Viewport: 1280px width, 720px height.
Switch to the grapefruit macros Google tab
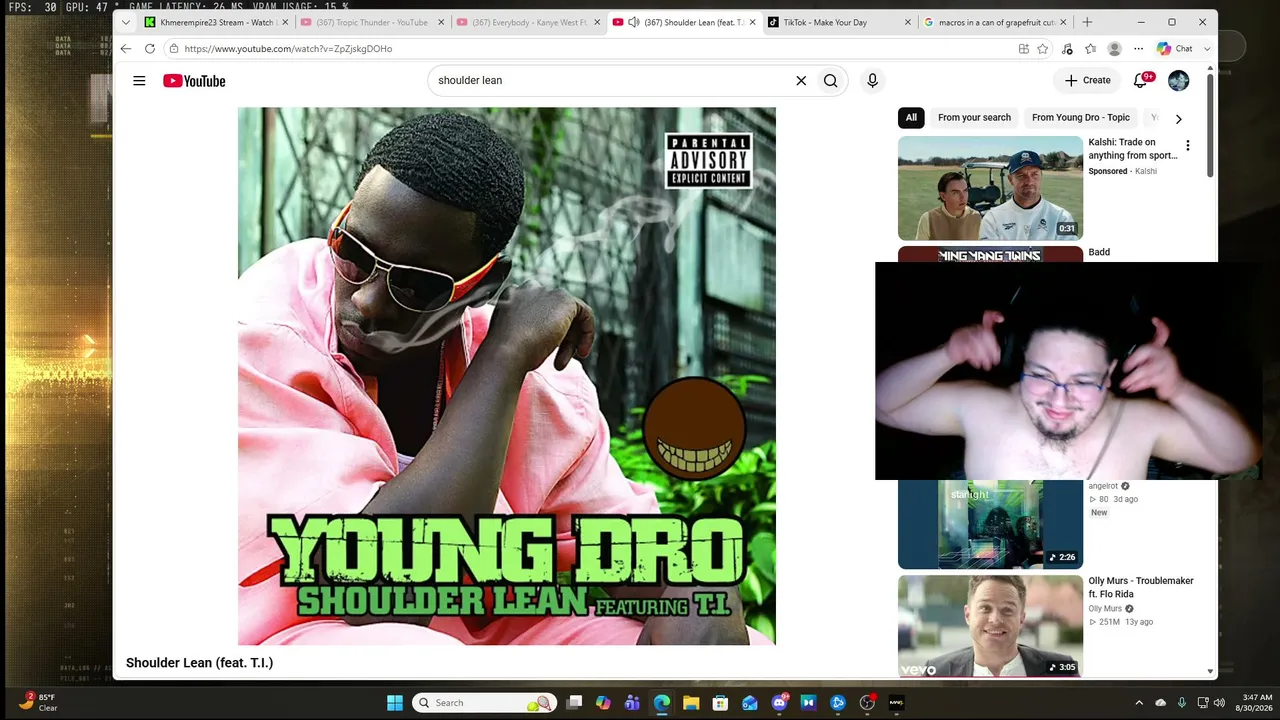tap(995, 22)
